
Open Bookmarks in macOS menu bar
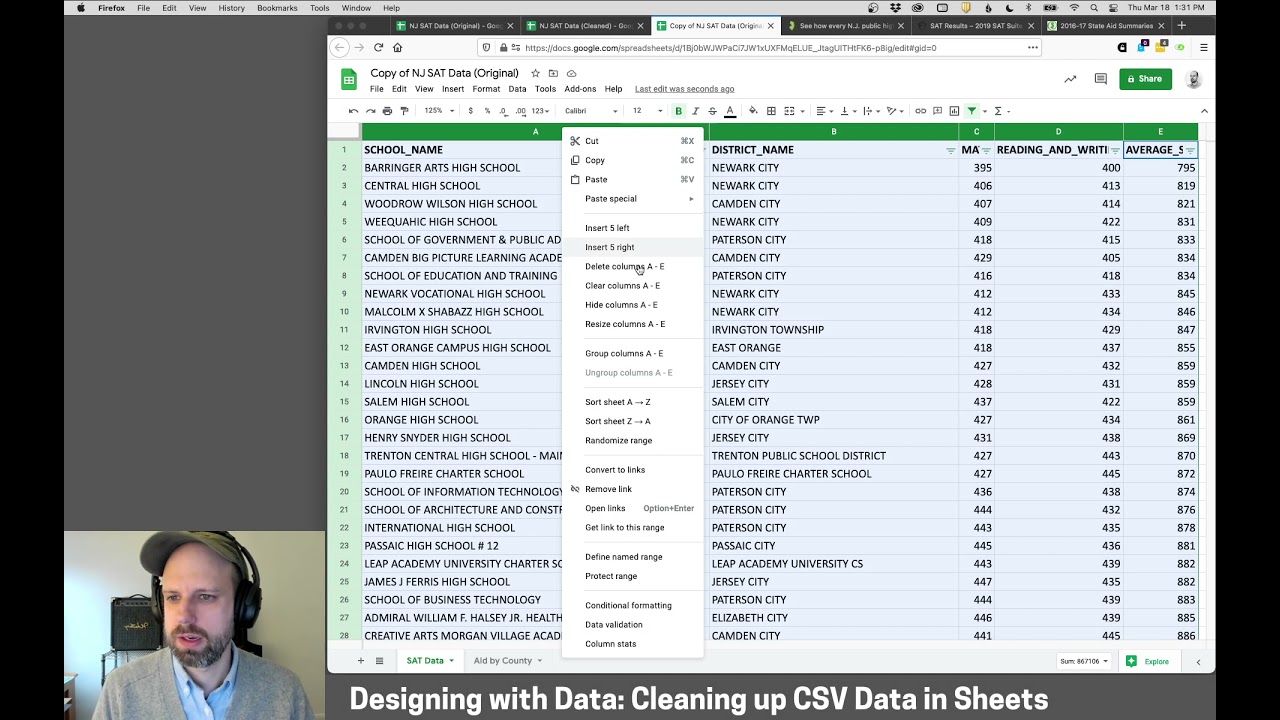tap(276, 8)
